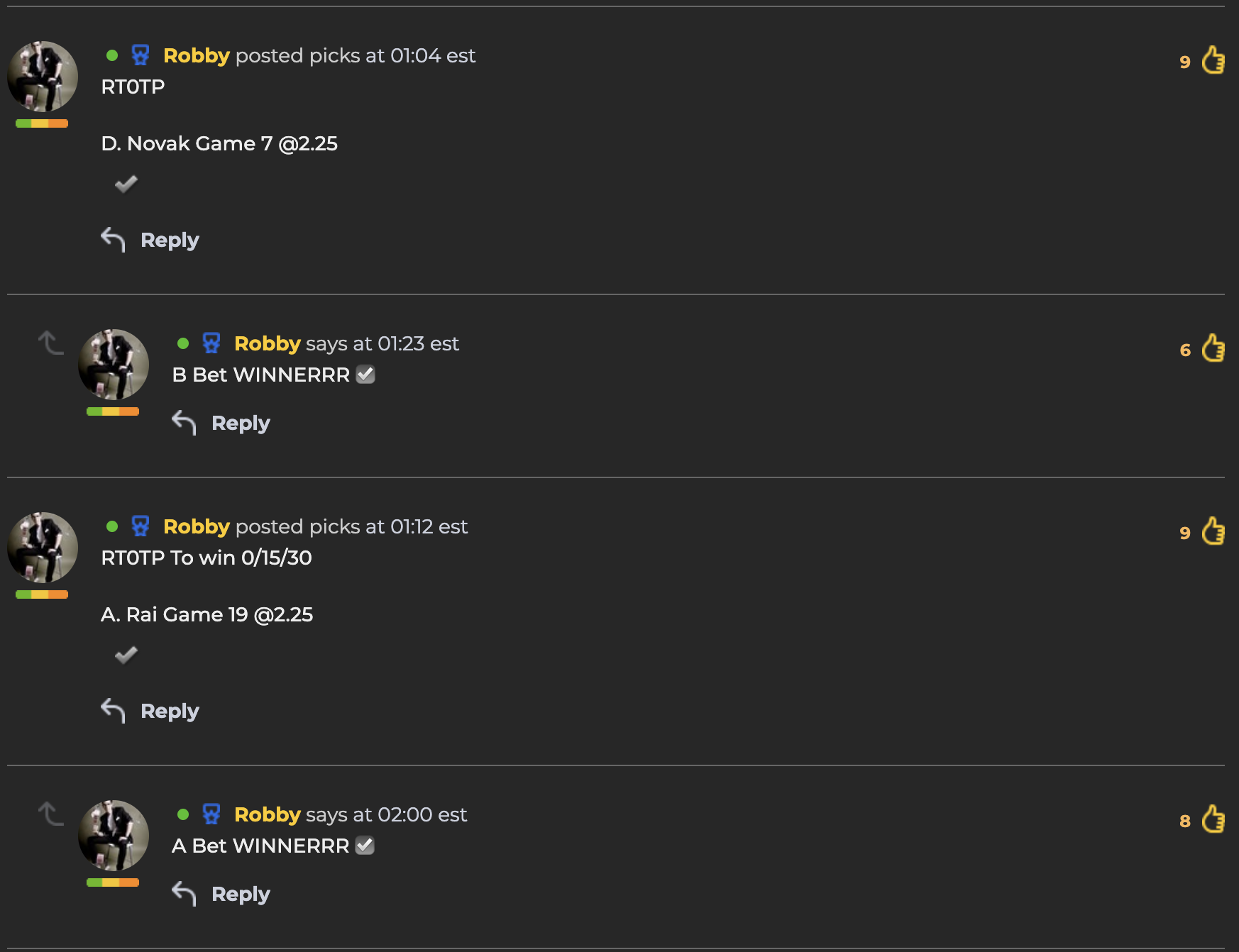
Task: Reply to the 'B Bet WINNERRR' comment
Action: [x=221, y=423]
